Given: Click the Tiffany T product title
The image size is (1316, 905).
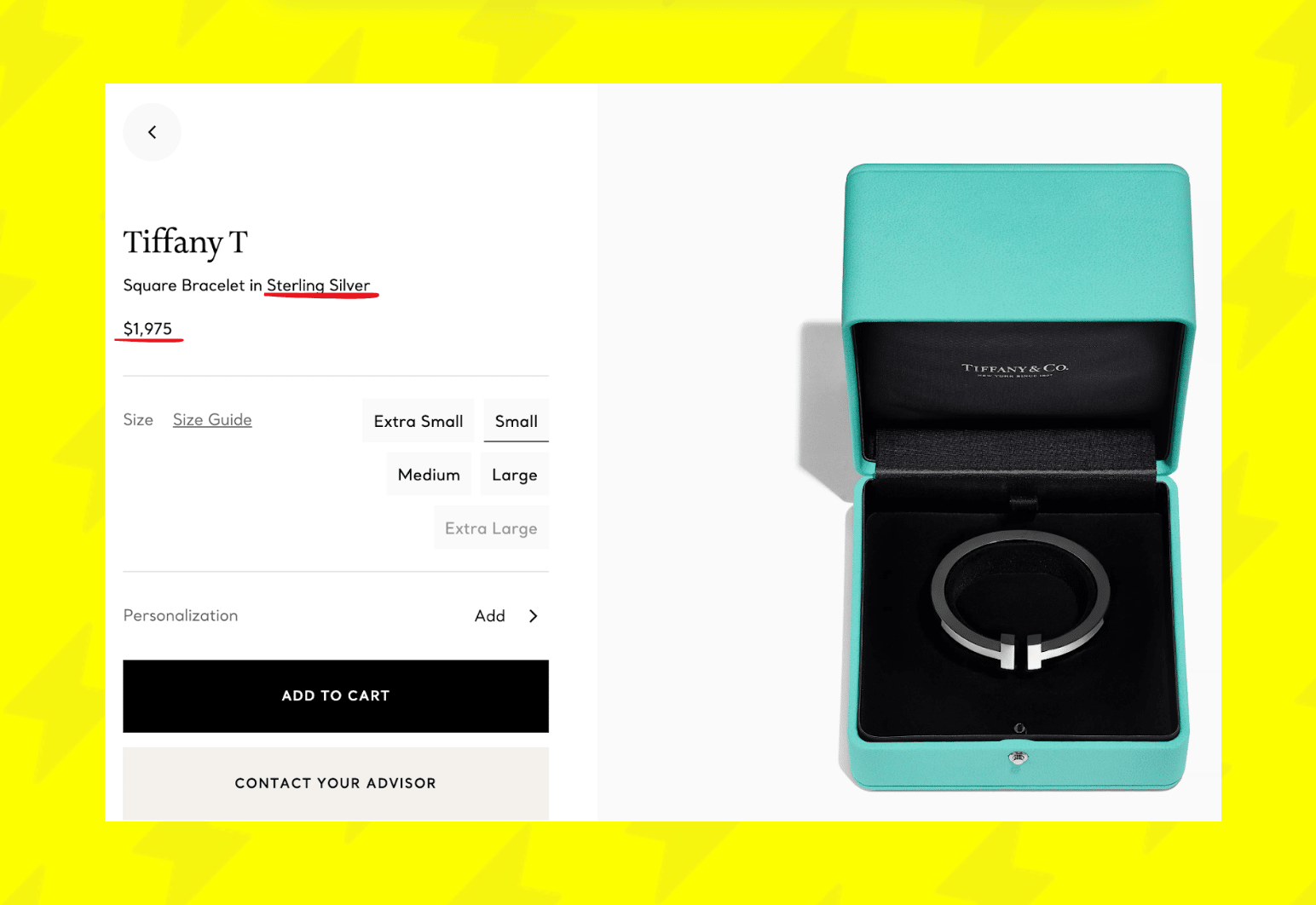Looking at the screenshot, I should click(x=185, y=243).
